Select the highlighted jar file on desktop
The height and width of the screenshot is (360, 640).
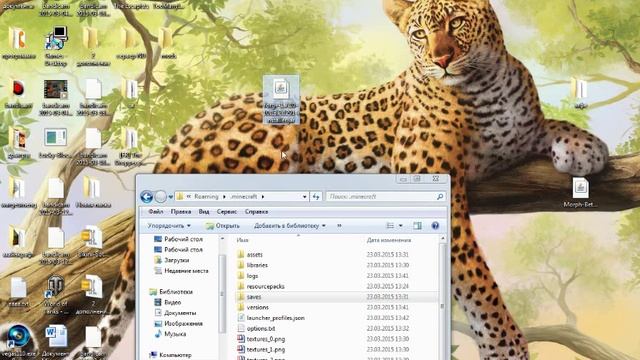281,100
